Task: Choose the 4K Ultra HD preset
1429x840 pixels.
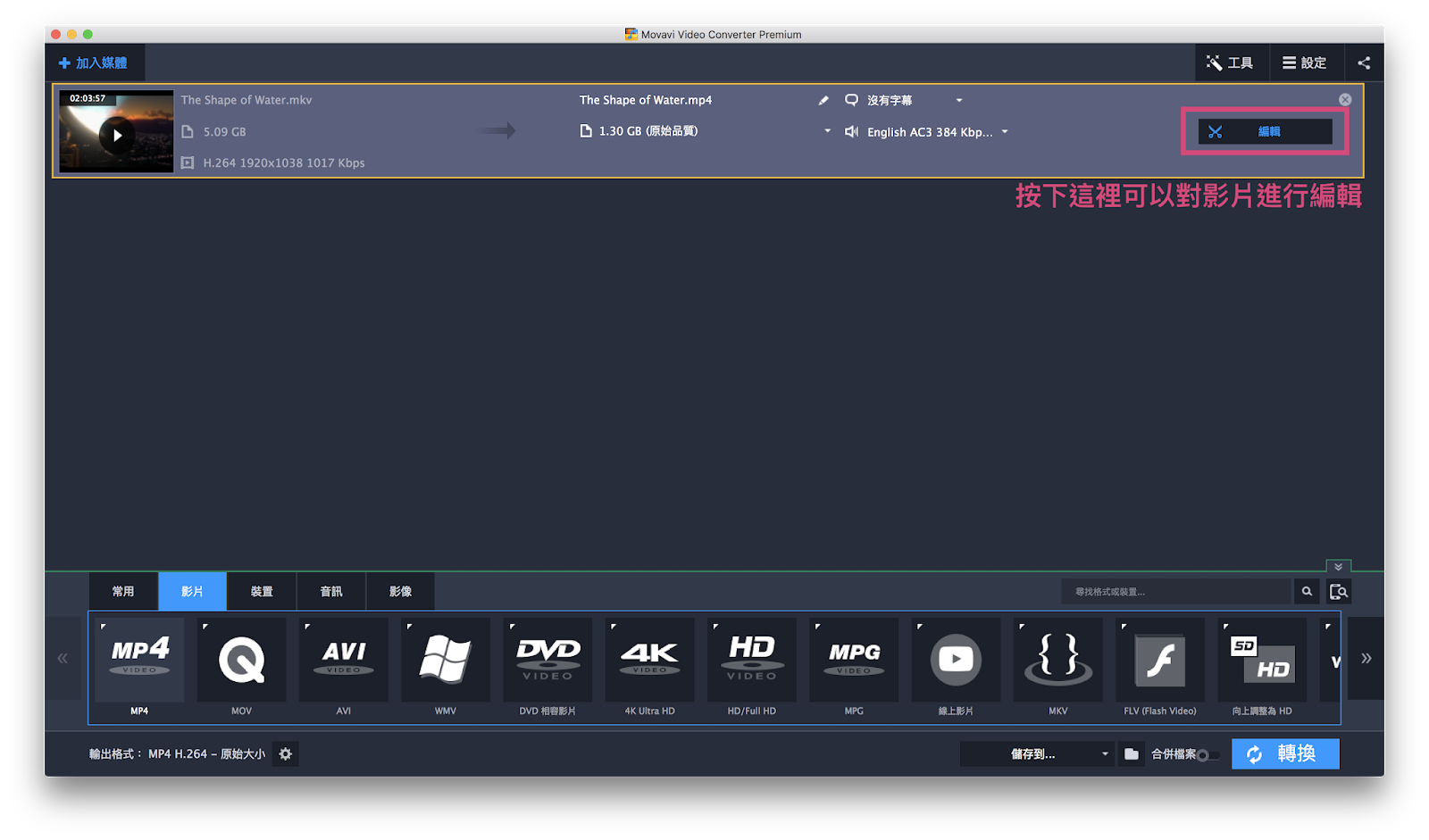Action: tap(649, 660)
